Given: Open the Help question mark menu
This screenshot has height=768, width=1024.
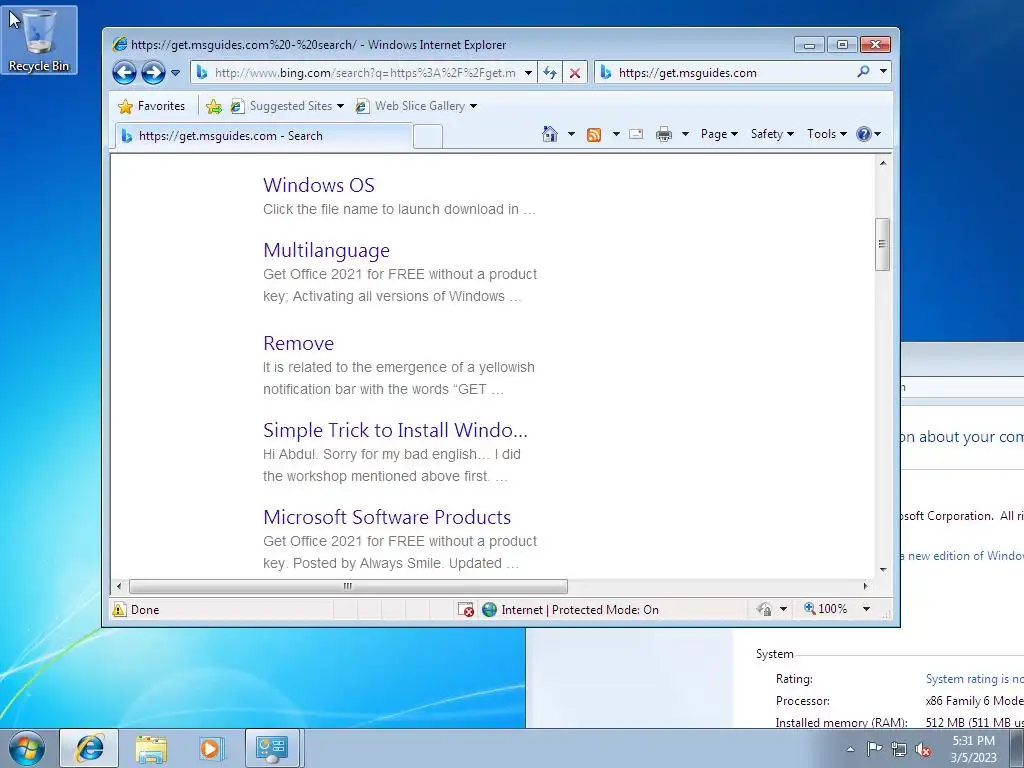Looking at the screenshot, I should 869,134.
